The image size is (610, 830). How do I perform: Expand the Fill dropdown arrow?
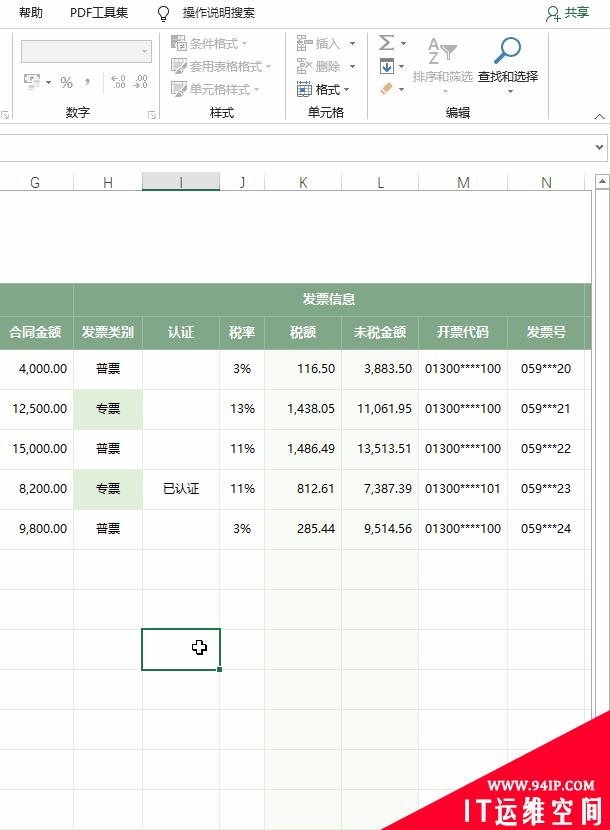401,66
